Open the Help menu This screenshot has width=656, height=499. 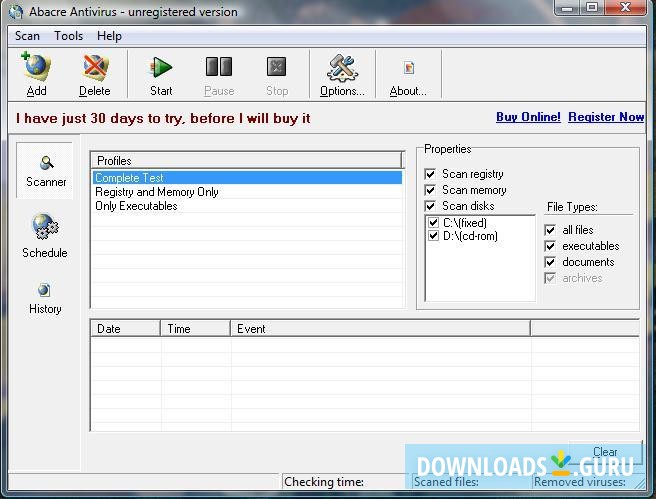[x=109, y=36]
